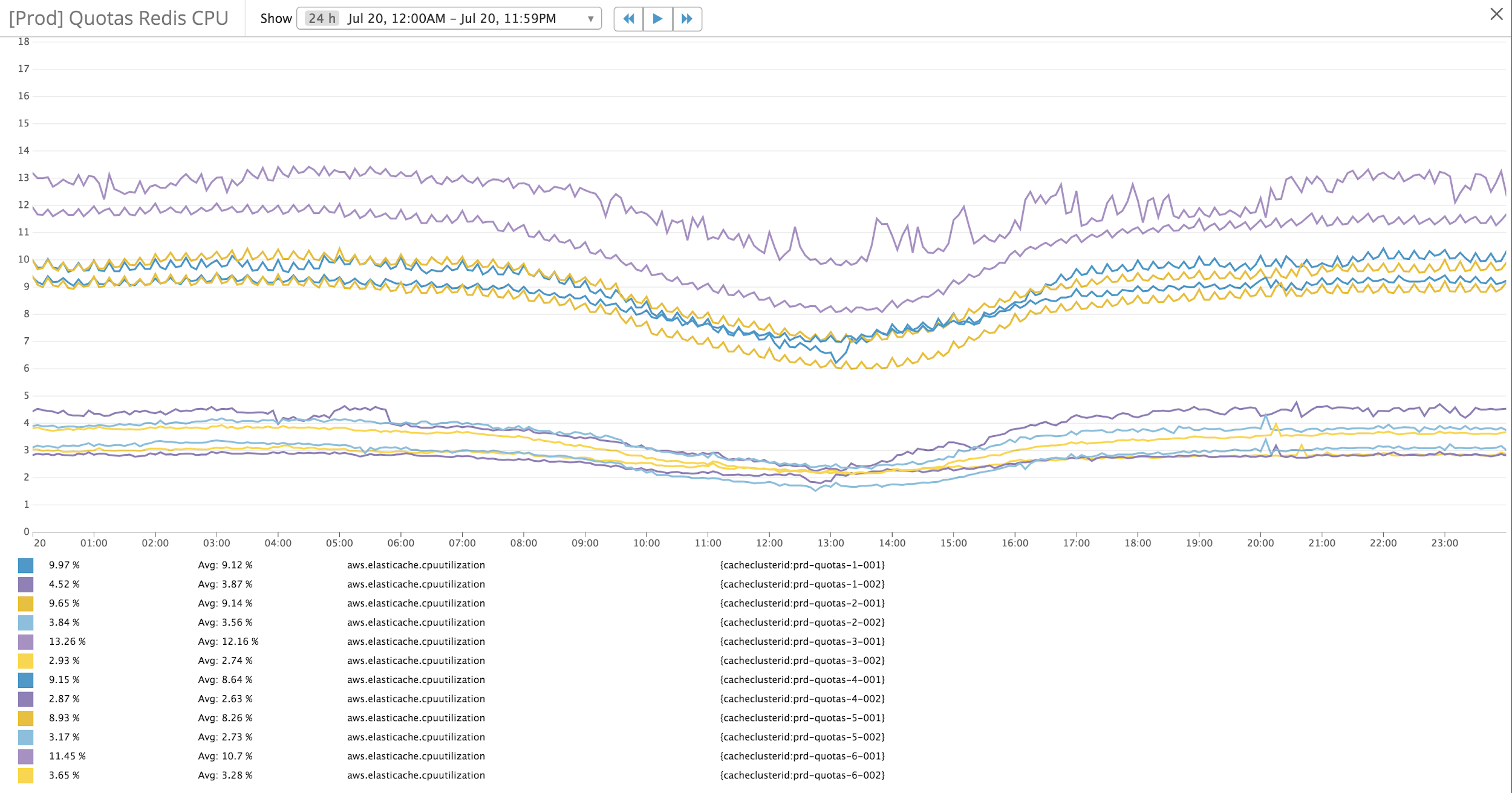The image size is (1512, 793).
Task: Click the y-axis label 18
Action: pos(24,42)
